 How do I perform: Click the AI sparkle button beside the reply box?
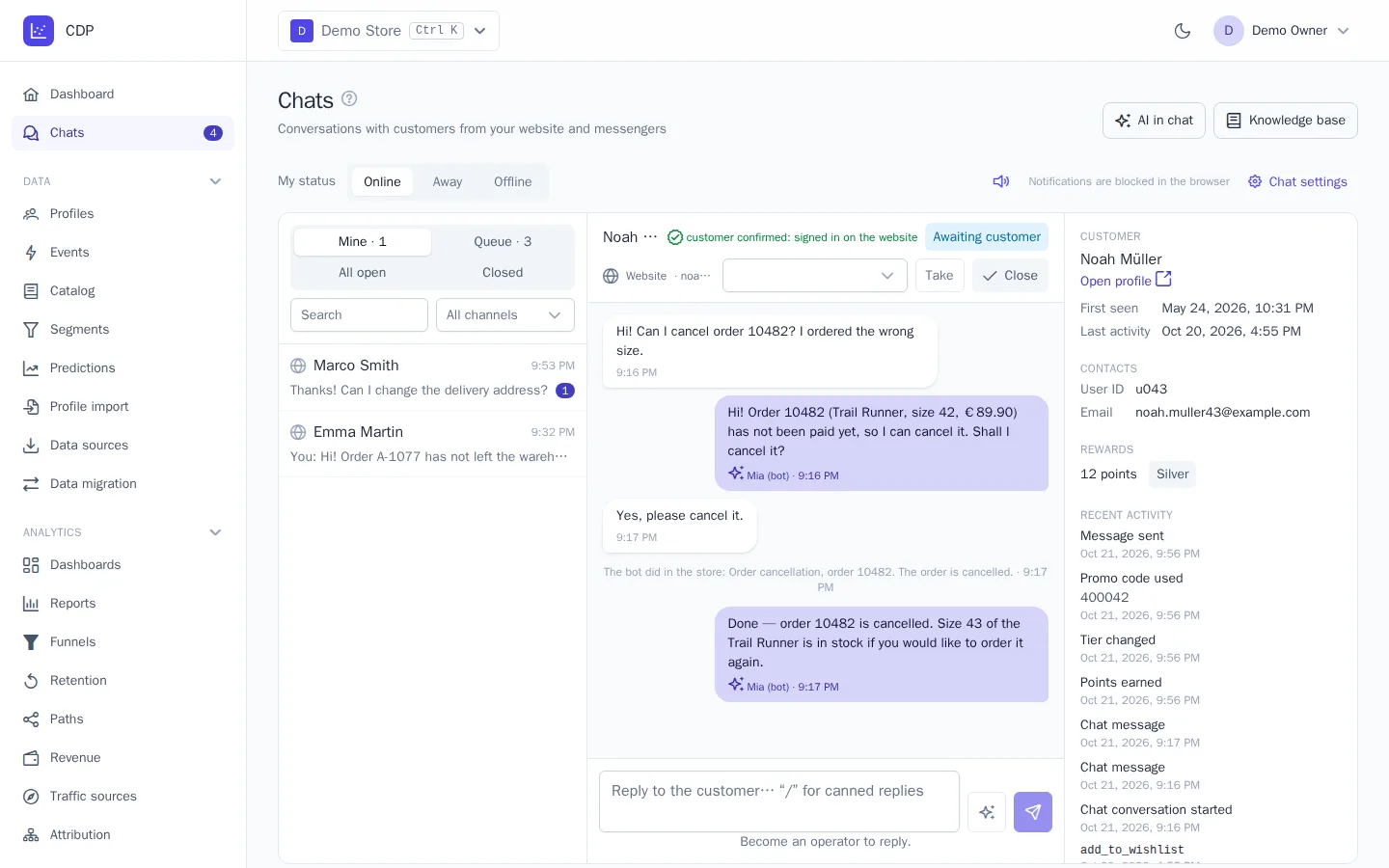[987, 812]
